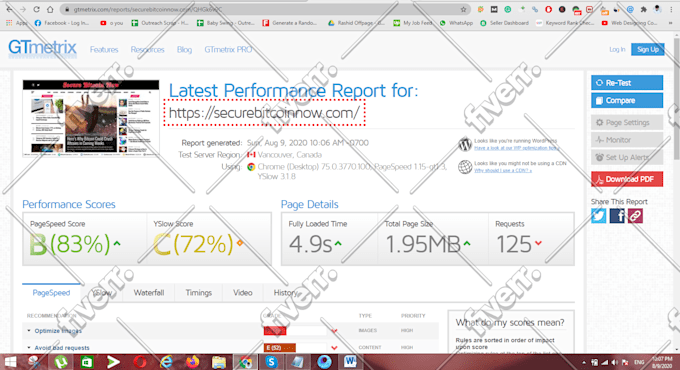
Task: Open File Explorer from taskbar
Action: (x=219, y=362)
